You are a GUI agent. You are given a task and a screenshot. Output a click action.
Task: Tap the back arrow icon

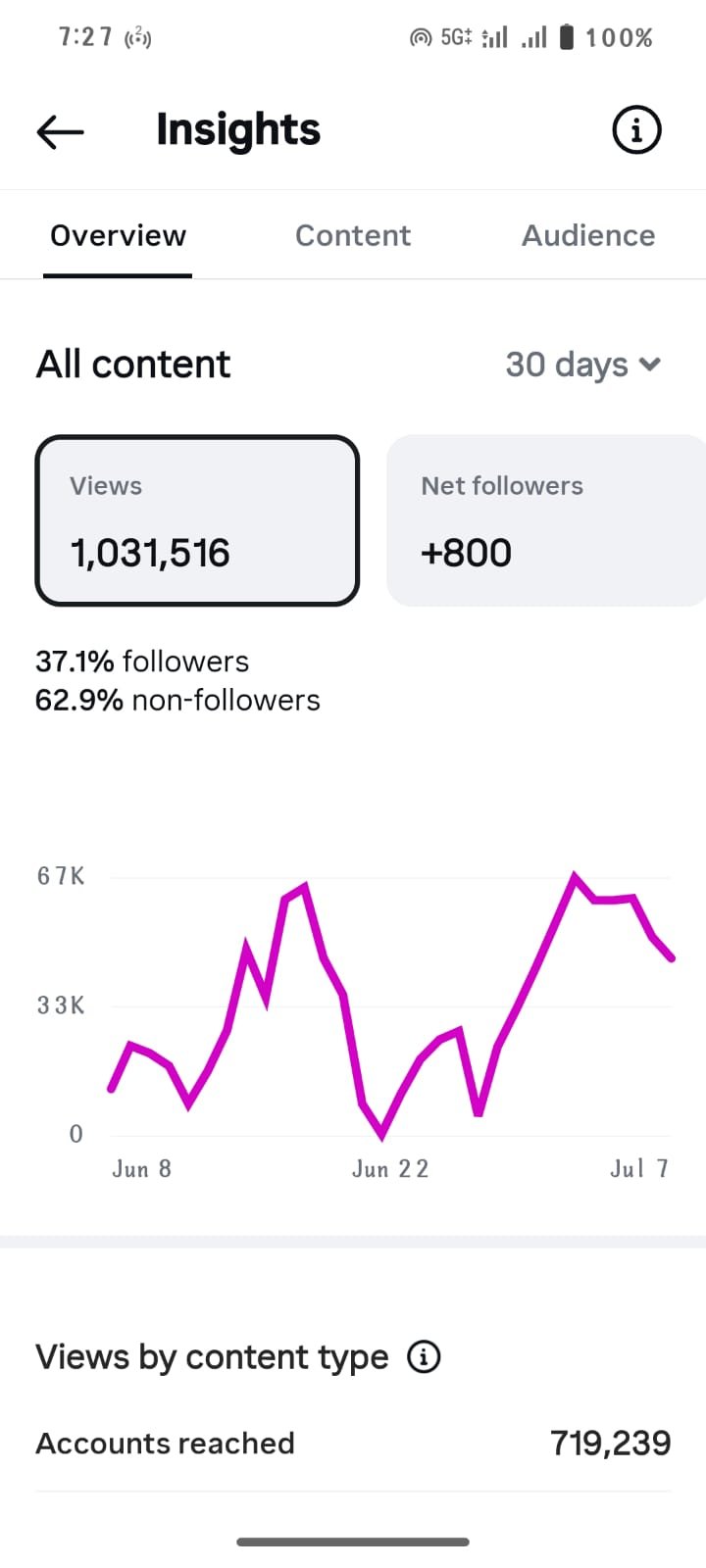pos(61,131)
